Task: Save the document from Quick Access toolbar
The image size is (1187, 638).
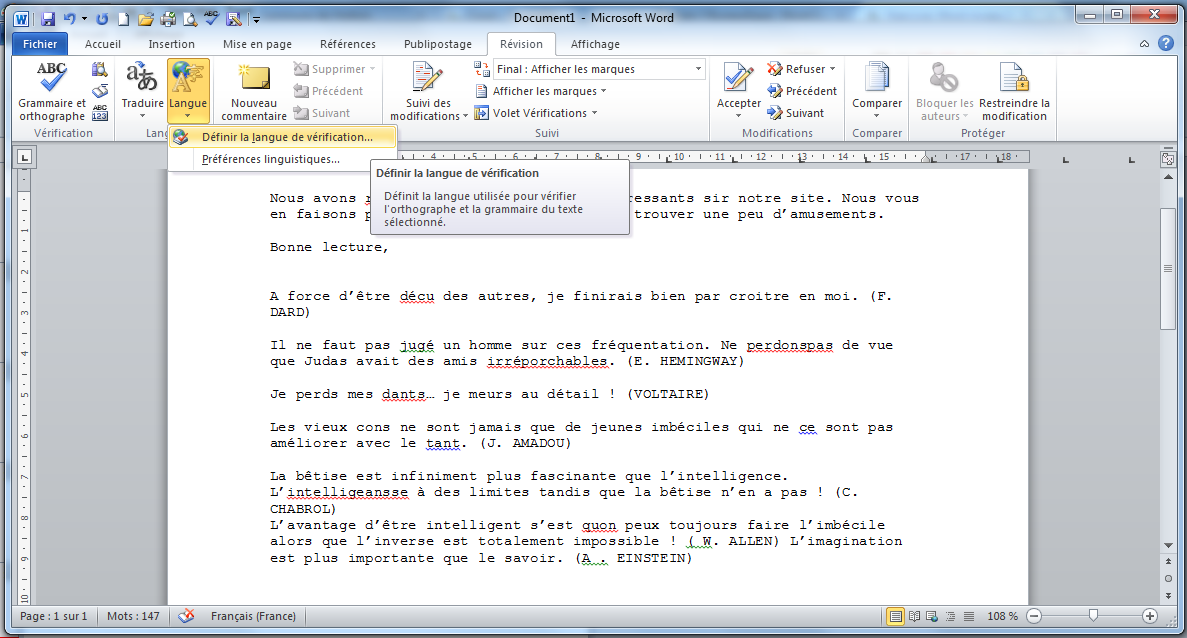Action: point(48,18)
